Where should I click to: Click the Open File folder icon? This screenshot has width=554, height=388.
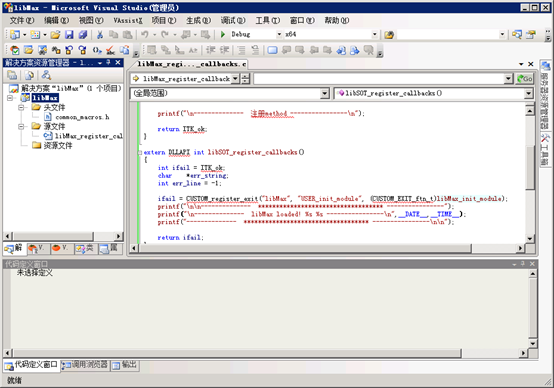pos(55,34)
